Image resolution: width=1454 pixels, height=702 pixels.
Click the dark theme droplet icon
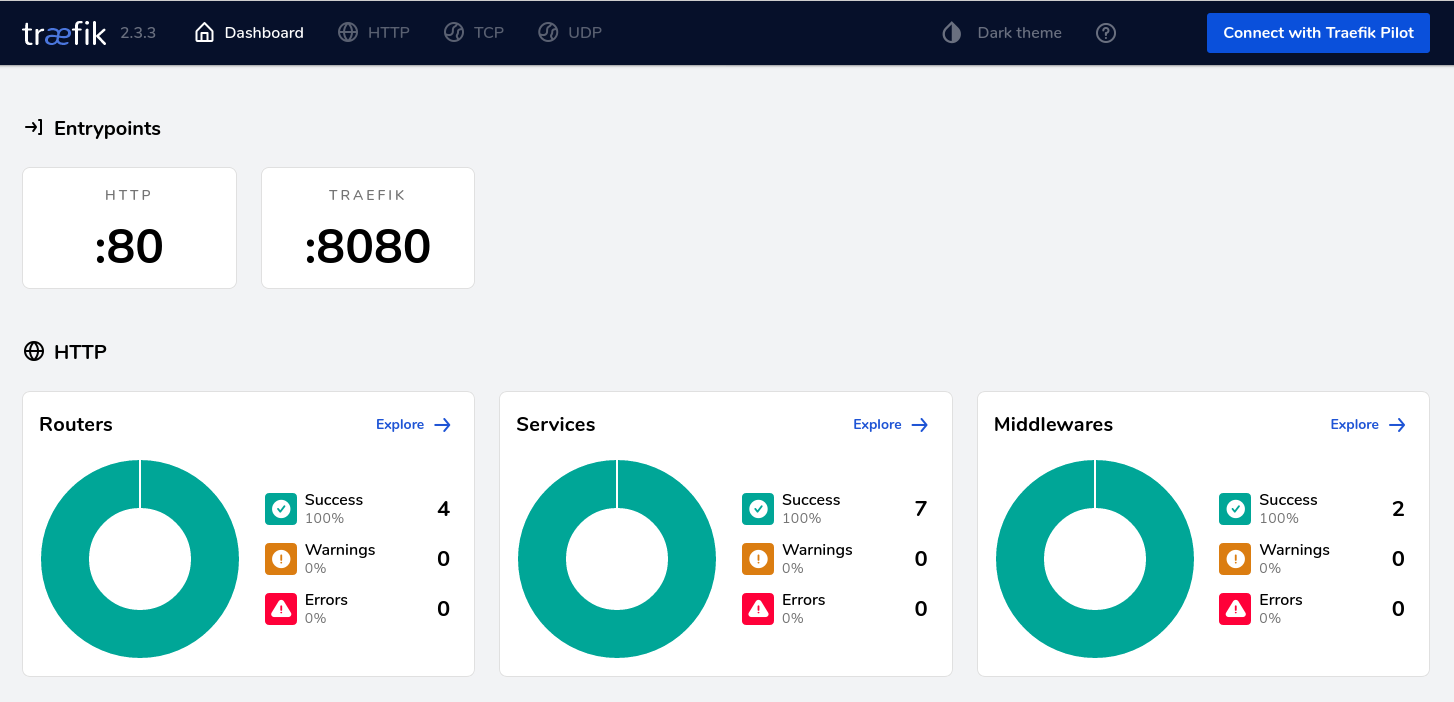tap(952, 33)
